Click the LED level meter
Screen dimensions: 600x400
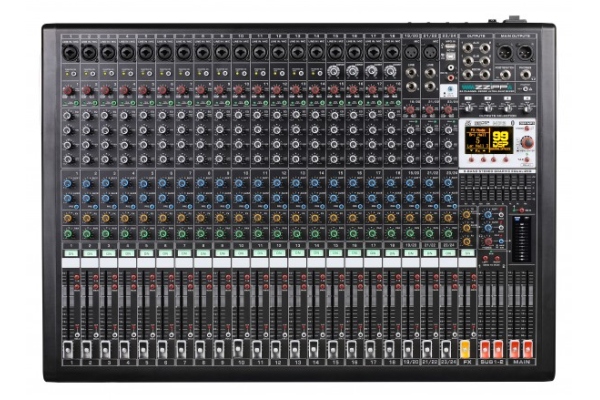click(522, 240)
